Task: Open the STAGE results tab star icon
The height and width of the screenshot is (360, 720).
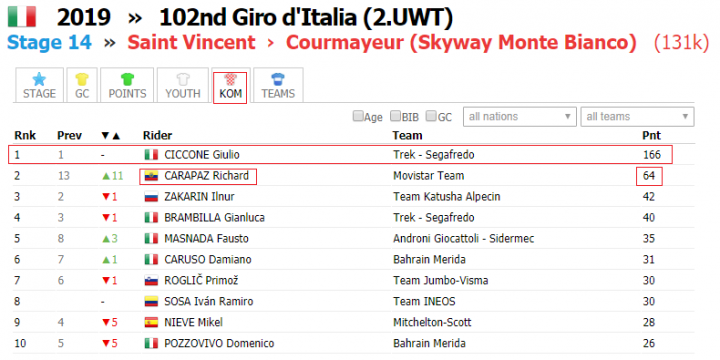Action: (39, 79)
